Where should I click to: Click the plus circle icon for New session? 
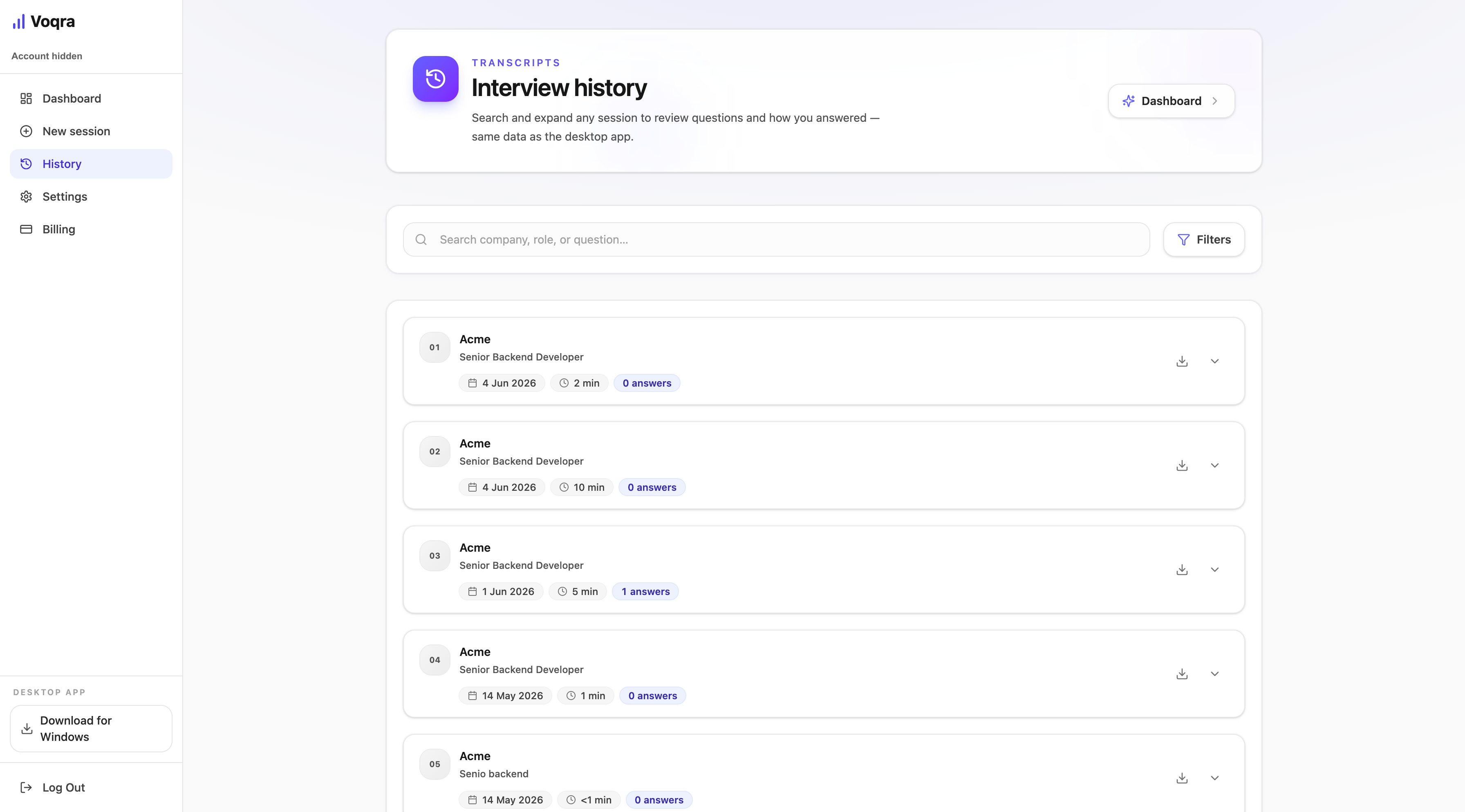pos(26,131)
